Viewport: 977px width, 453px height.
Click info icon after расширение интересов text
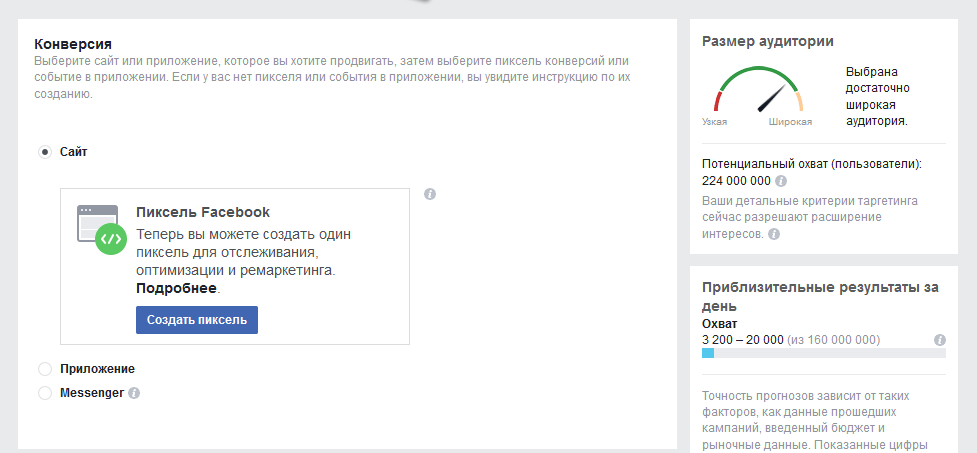pyautogui.click(x=774, y=234)
